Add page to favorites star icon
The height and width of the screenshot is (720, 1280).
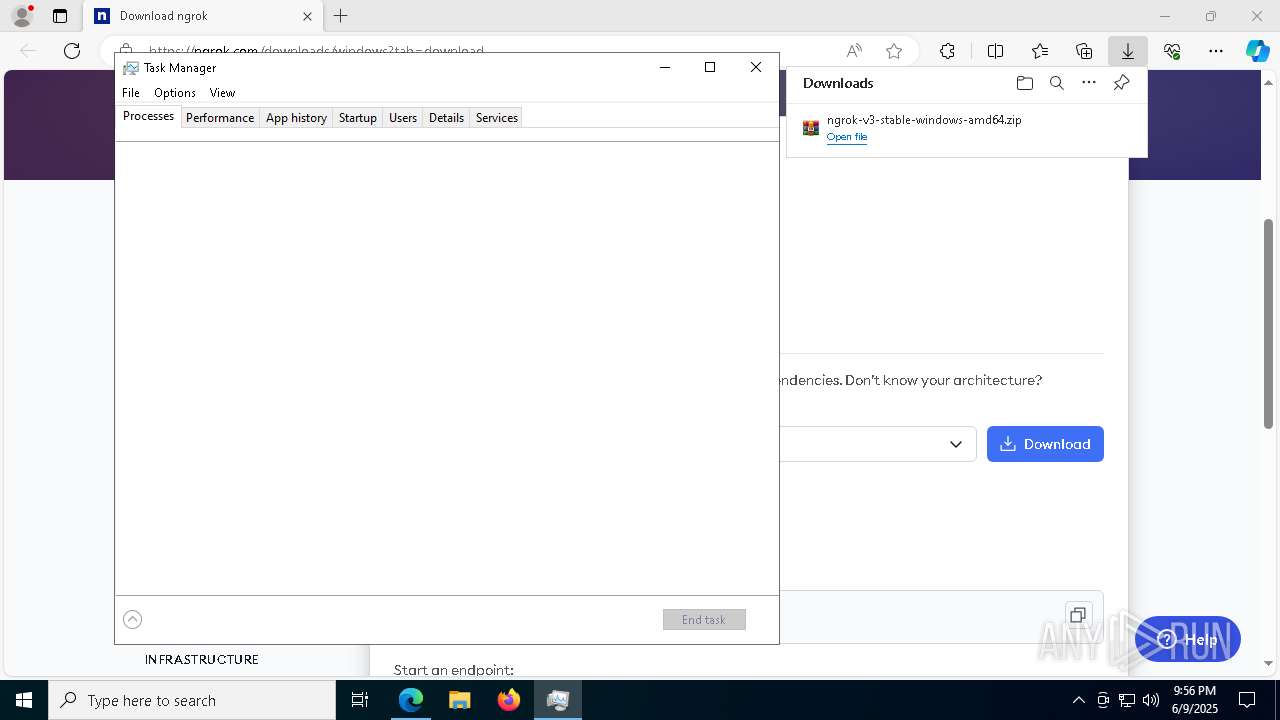coord(894,51)
